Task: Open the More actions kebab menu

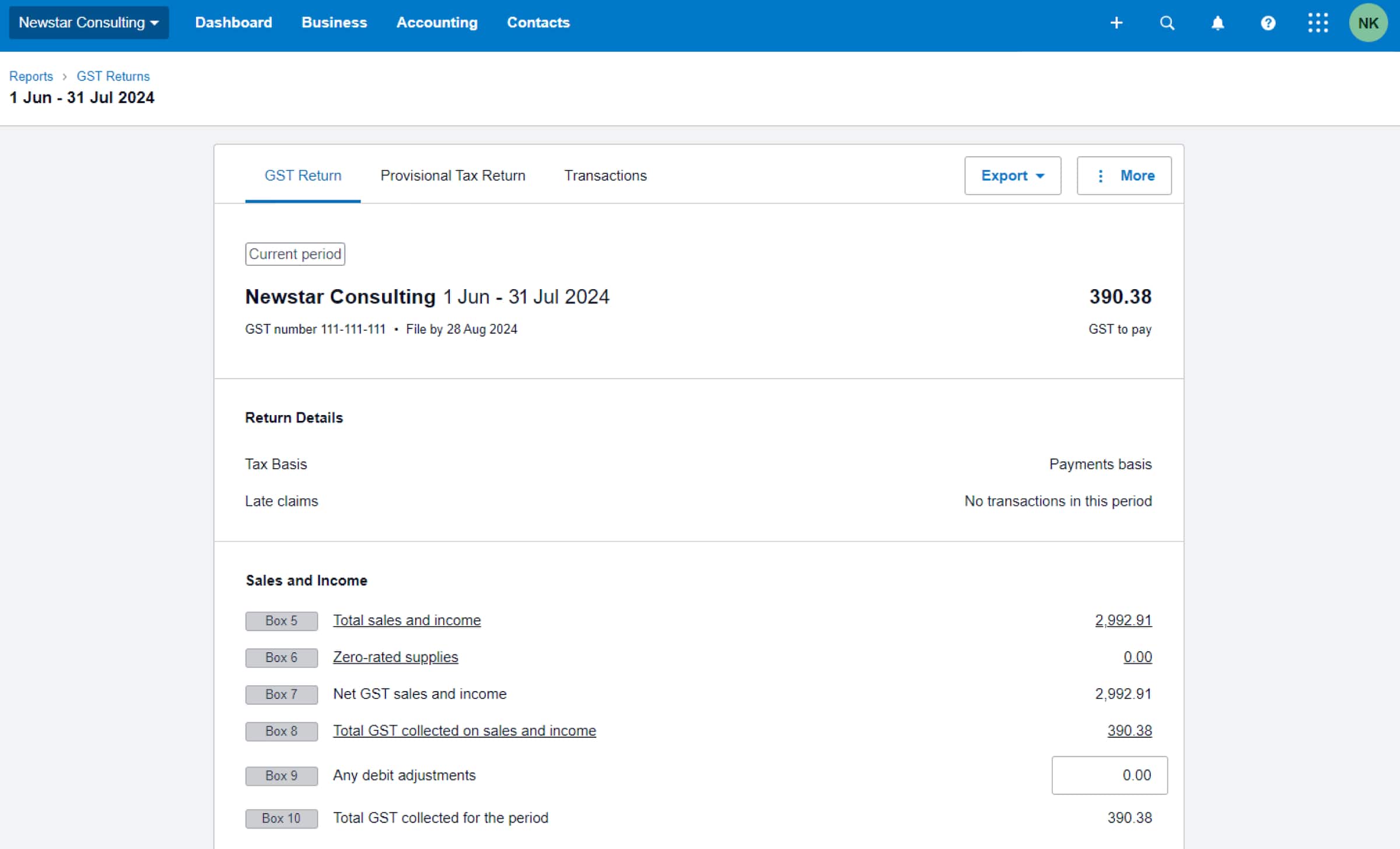Action: pyautogui.click(x=1124, y=176)
